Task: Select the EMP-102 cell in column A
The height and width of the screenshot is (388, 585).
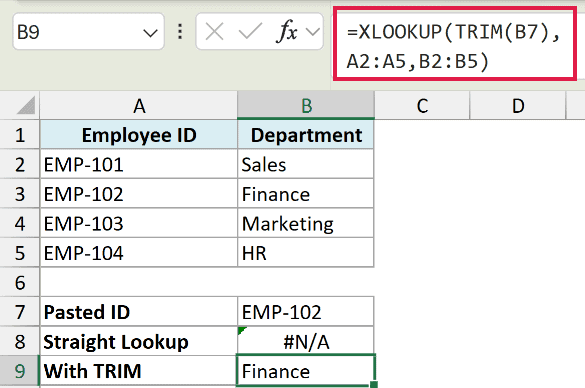Action: 139,194
